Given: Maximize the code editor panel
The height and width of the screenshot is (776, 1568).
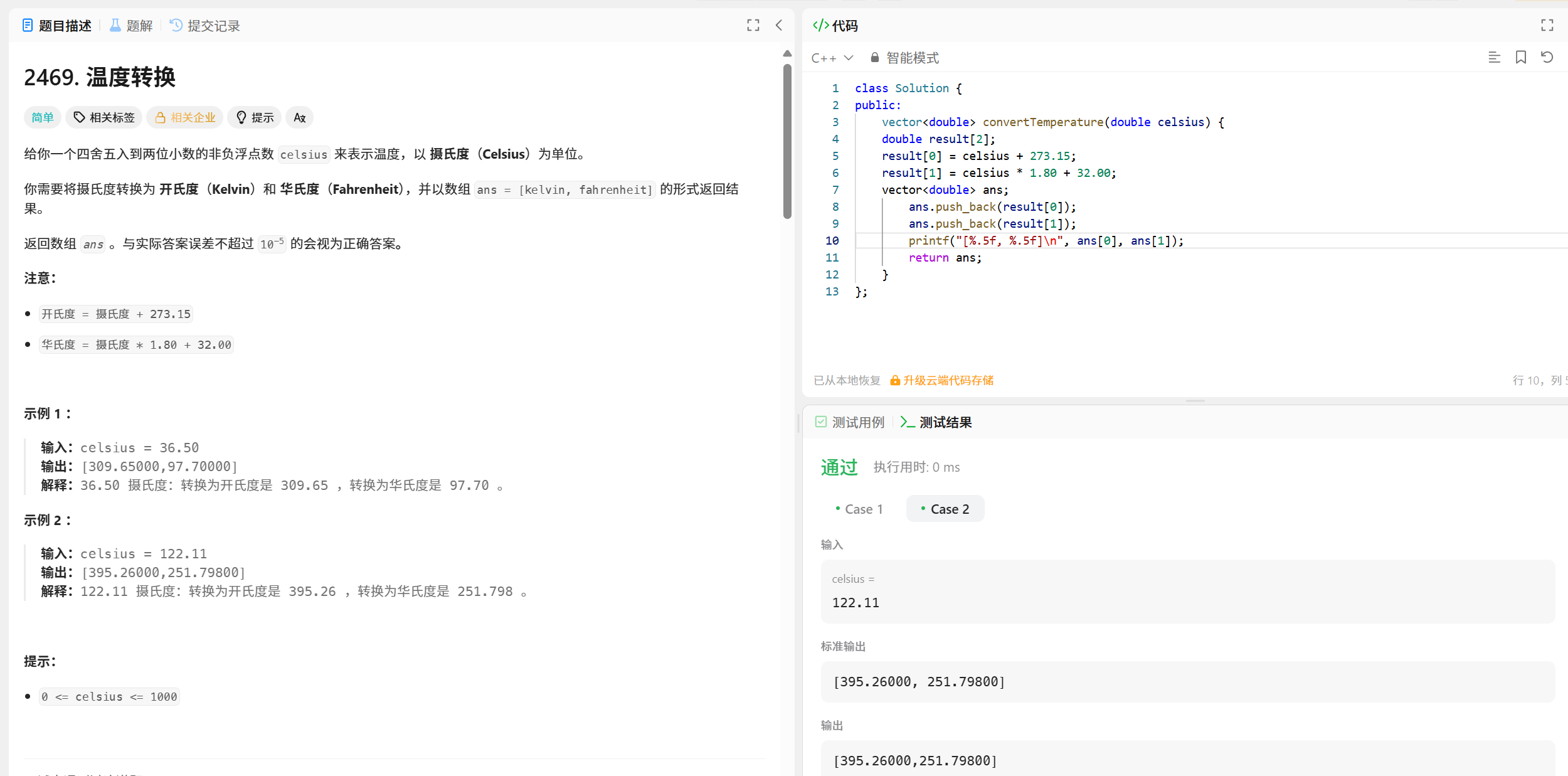Looking at the screenshot, I should tap(1547, 25).
